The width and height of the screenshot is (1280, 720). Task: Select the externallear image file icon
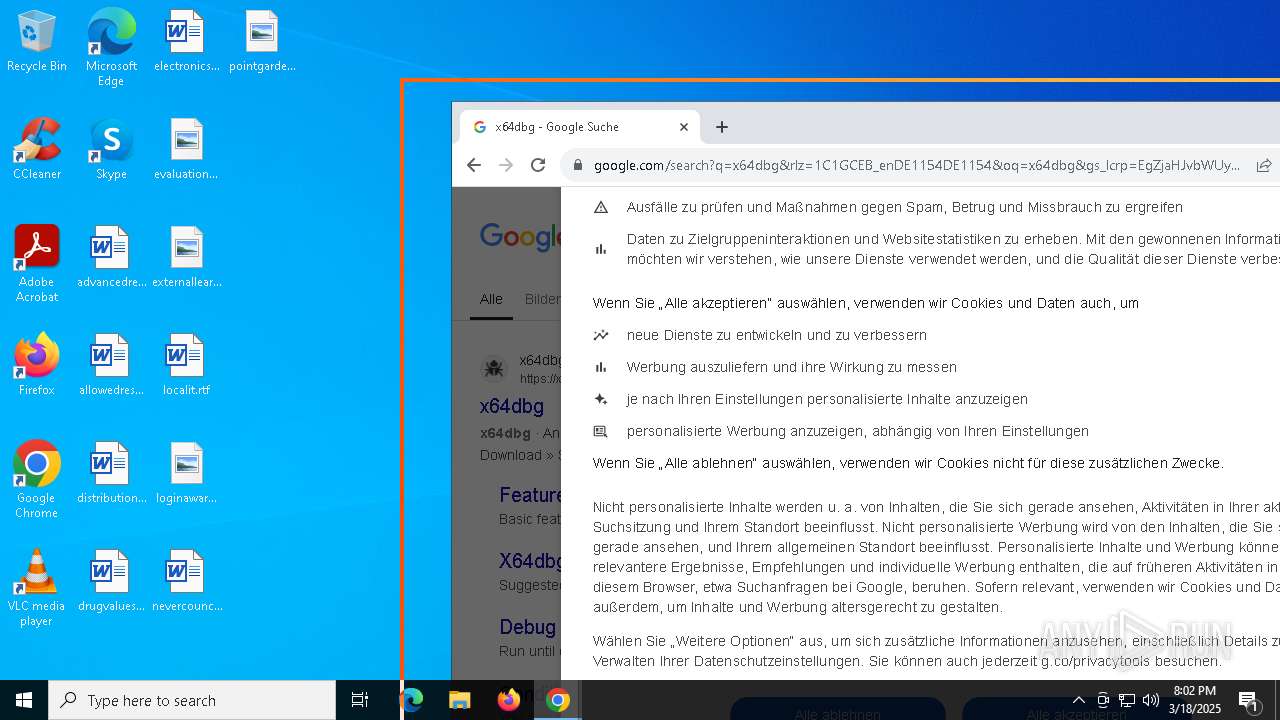tap(186, 258)
